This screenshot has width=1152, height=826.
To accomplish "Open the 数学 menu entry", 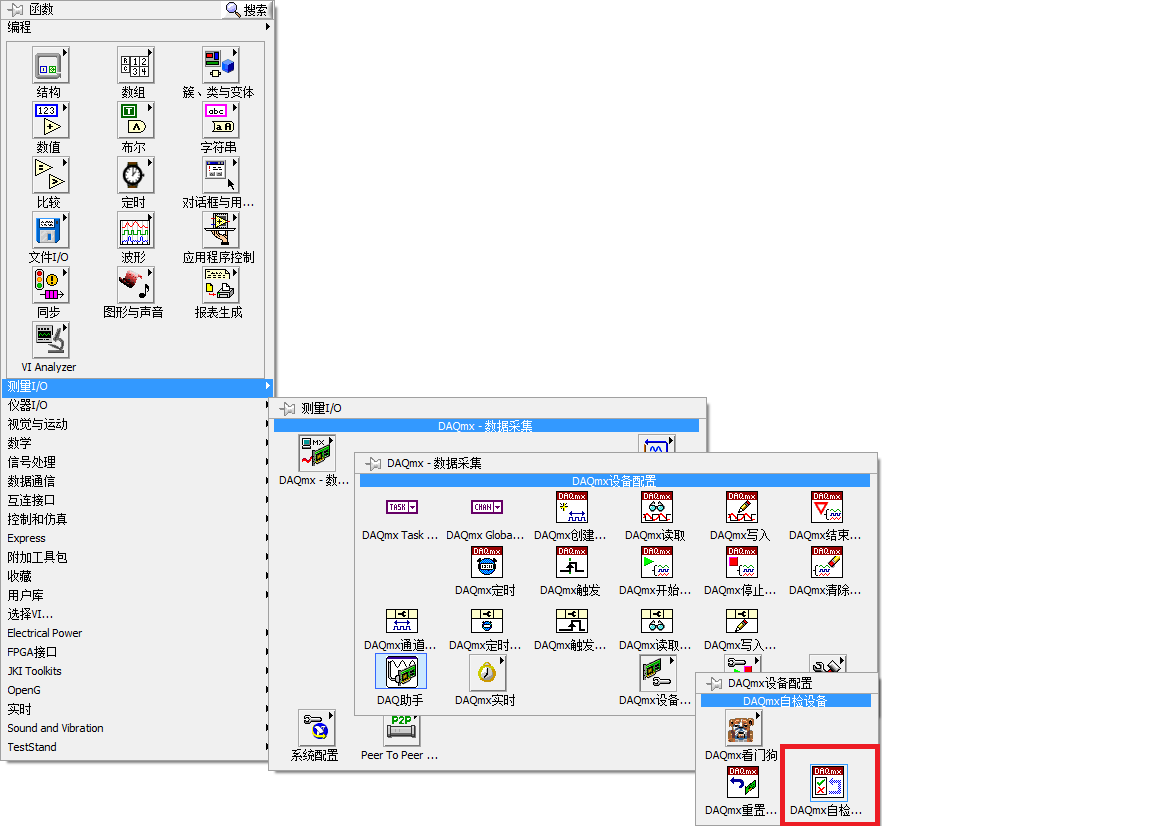I will click(x=138, y=443).
